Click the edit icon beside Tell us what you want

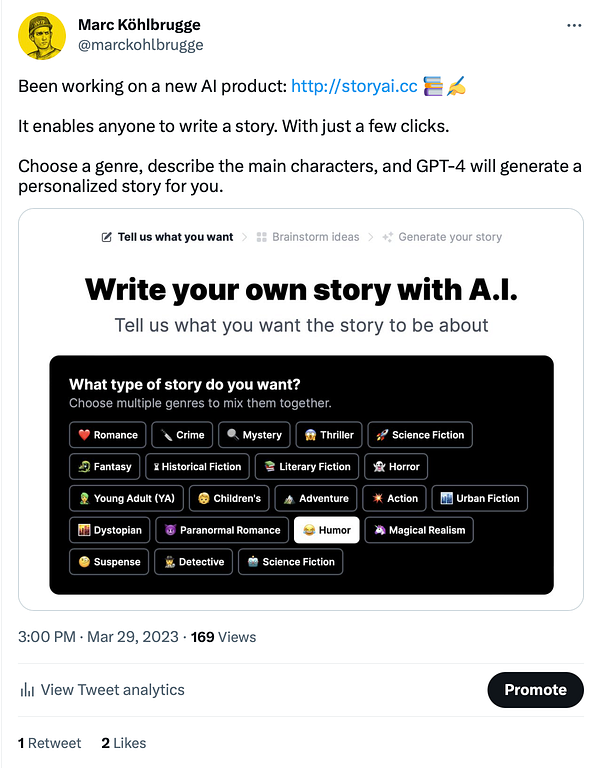pos(107,237)
